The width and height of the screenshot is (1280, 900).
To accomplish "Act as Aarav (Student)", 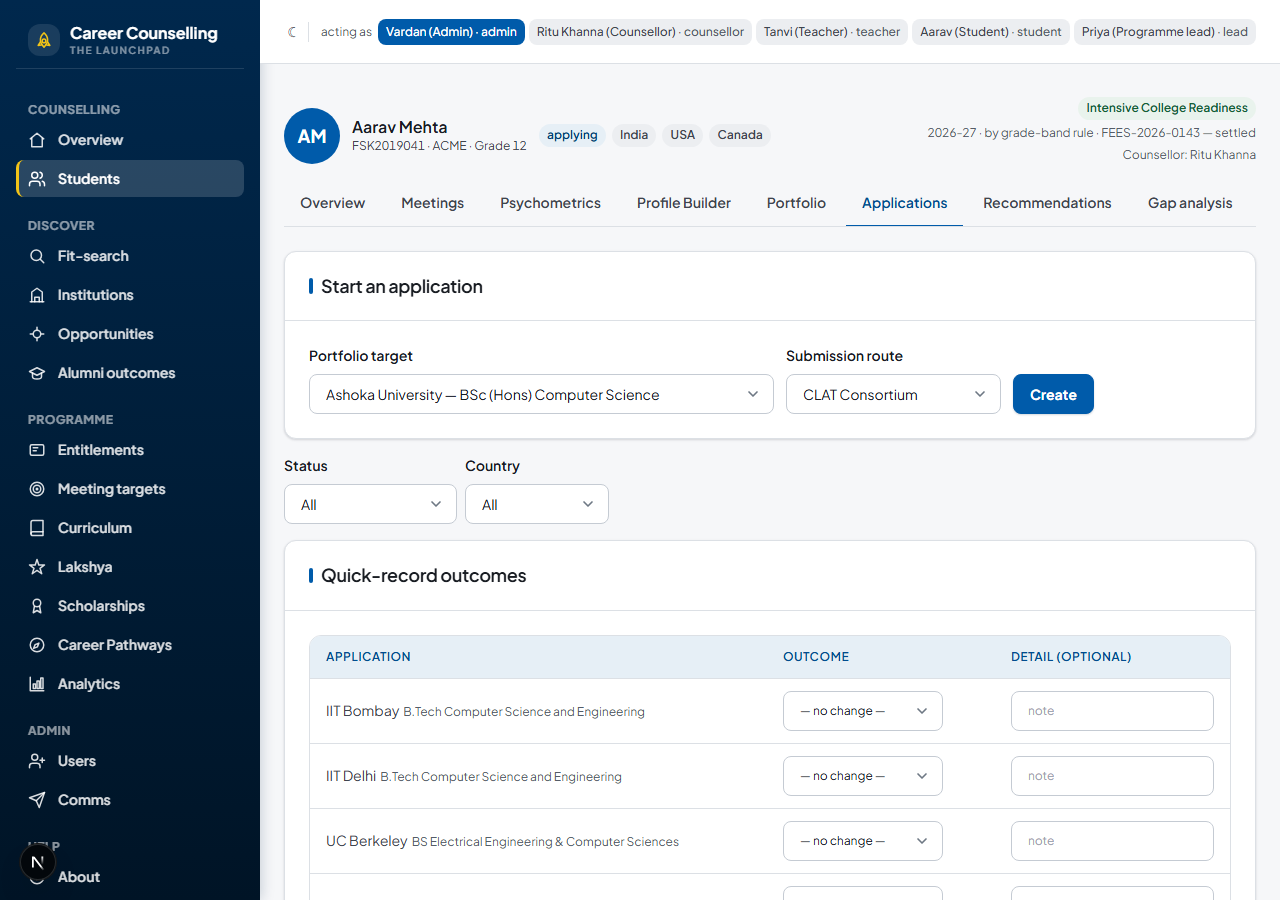I will click(x=991, y=32).
